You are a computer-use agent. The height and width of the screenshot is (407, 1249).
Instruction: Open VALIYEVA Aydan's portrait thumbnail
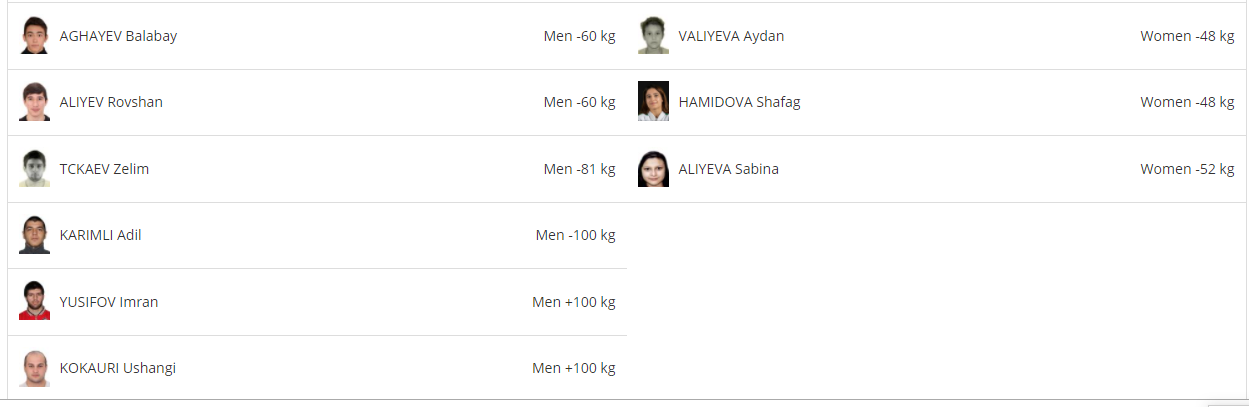[653, 35]
